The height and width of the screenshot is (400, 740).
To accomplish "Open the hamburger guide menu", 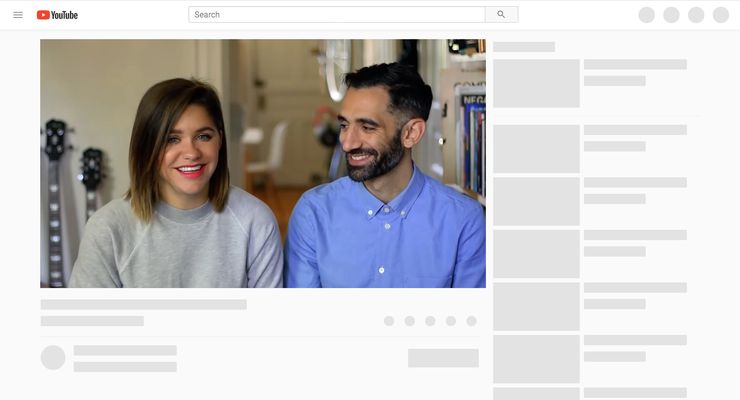I will click(18, 15).
